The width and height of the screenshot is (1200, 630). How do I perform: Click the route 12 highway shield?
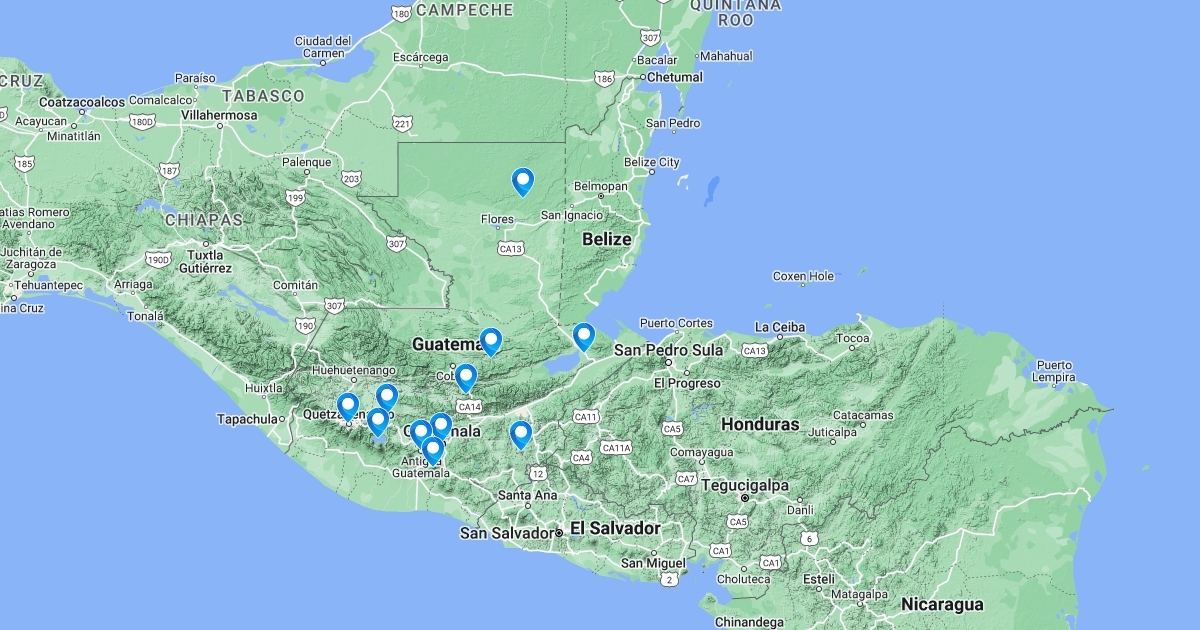coord(538,472)
